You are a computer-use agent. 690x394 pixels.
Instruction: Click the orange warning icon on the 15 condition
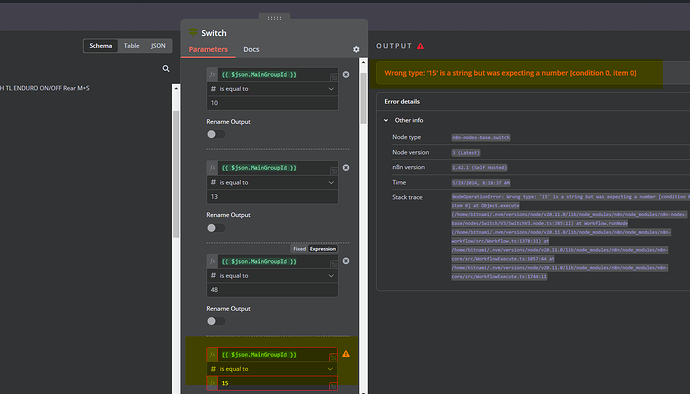click(x=346, y=353)
